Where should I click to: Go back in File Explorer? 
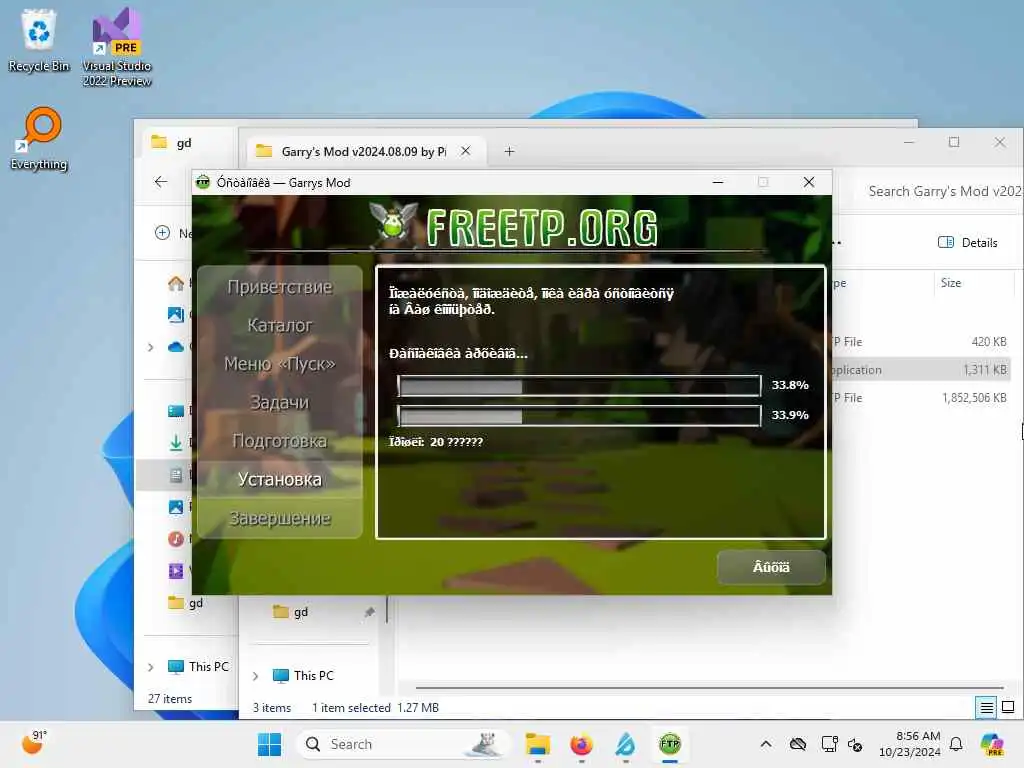click(x=161, y=182)
